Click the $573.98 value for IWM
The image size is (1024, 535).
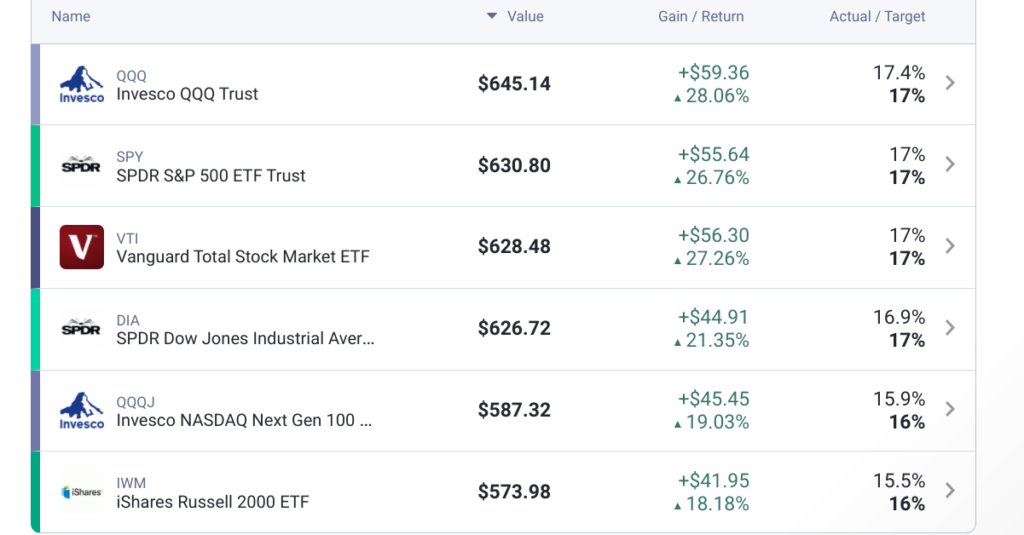tap(514, 492)
